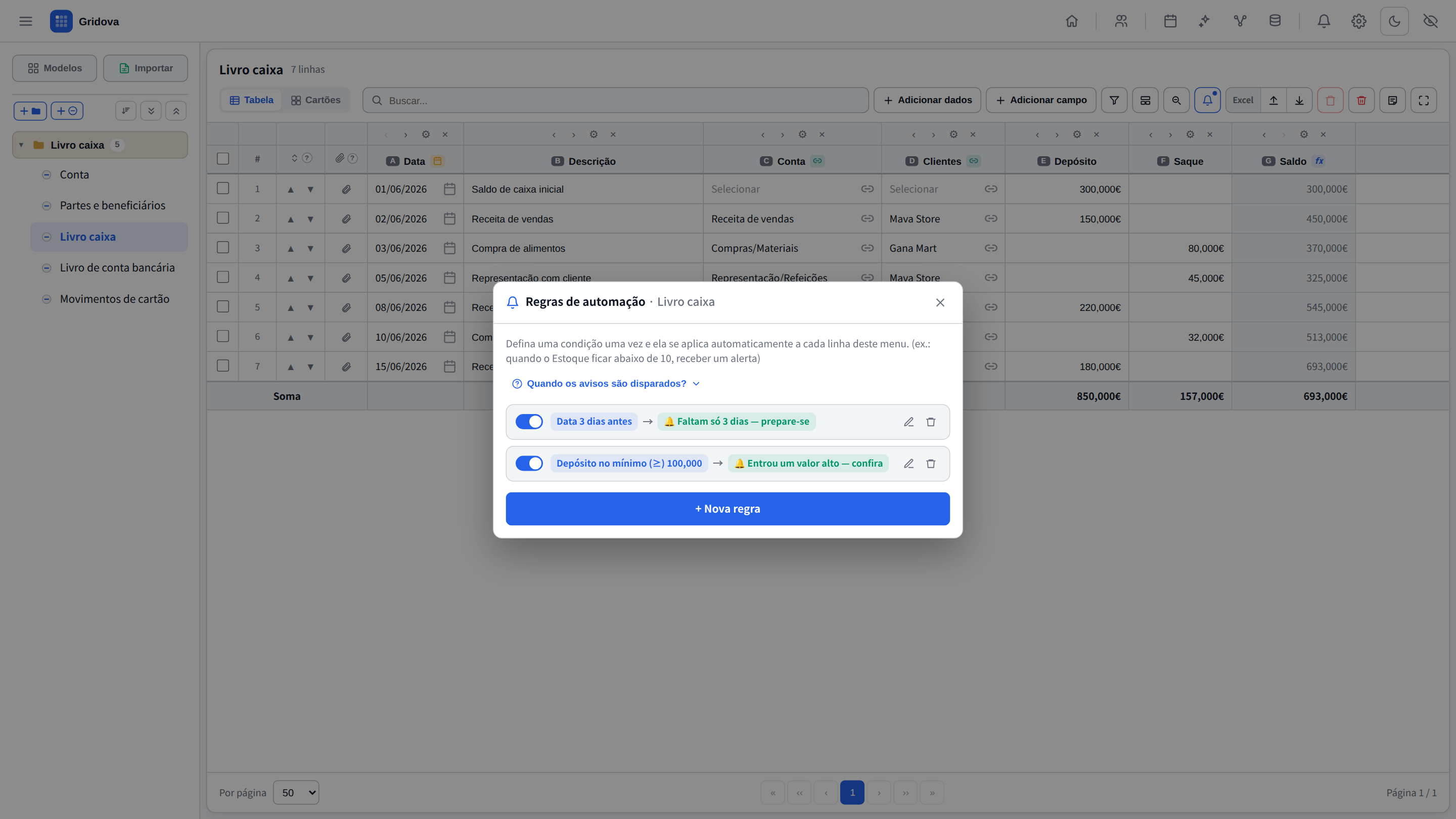Open Clientes selector in row 1
The width and height of the screenshot is (1456, 819).
point(943,190)
